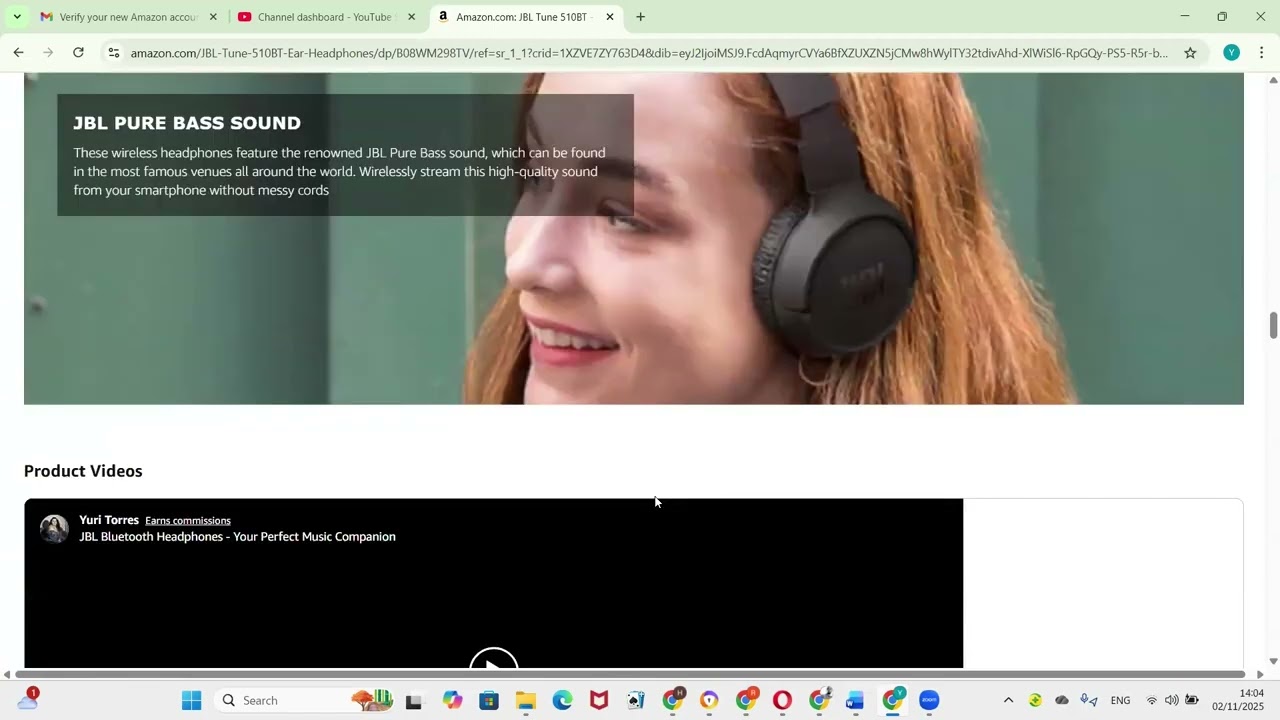Click the vertical scrollbar thumb

[x=1273, y=326]
